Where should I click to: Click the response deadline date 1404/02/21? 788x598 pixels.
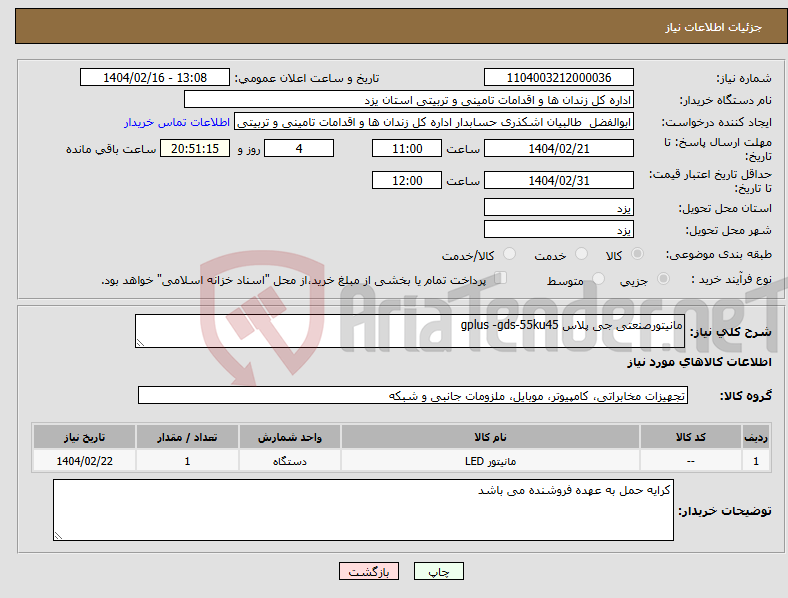(x=558, y=148)
